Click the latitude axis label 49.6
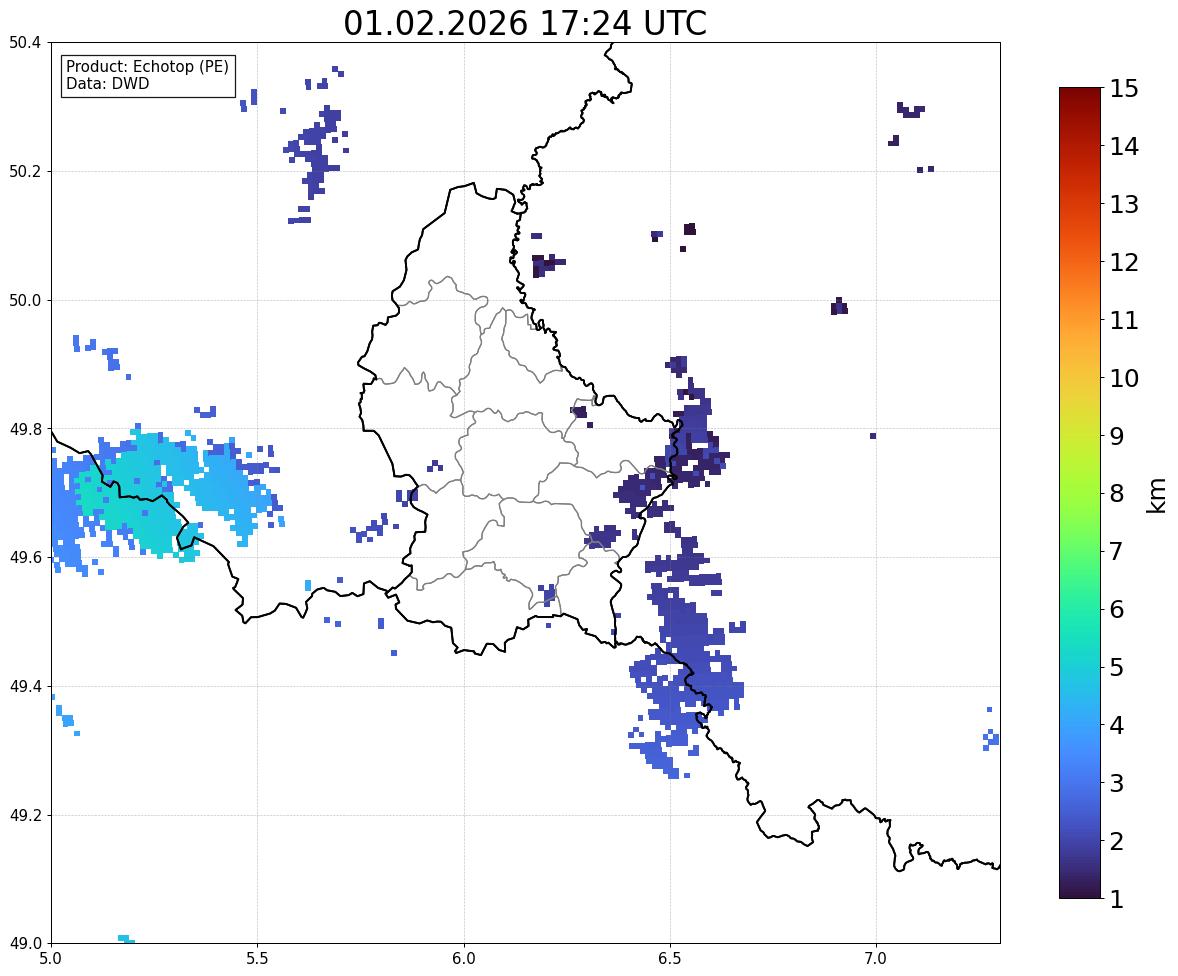The height and width of the screenshot is (976, 1178). (25, 557)
